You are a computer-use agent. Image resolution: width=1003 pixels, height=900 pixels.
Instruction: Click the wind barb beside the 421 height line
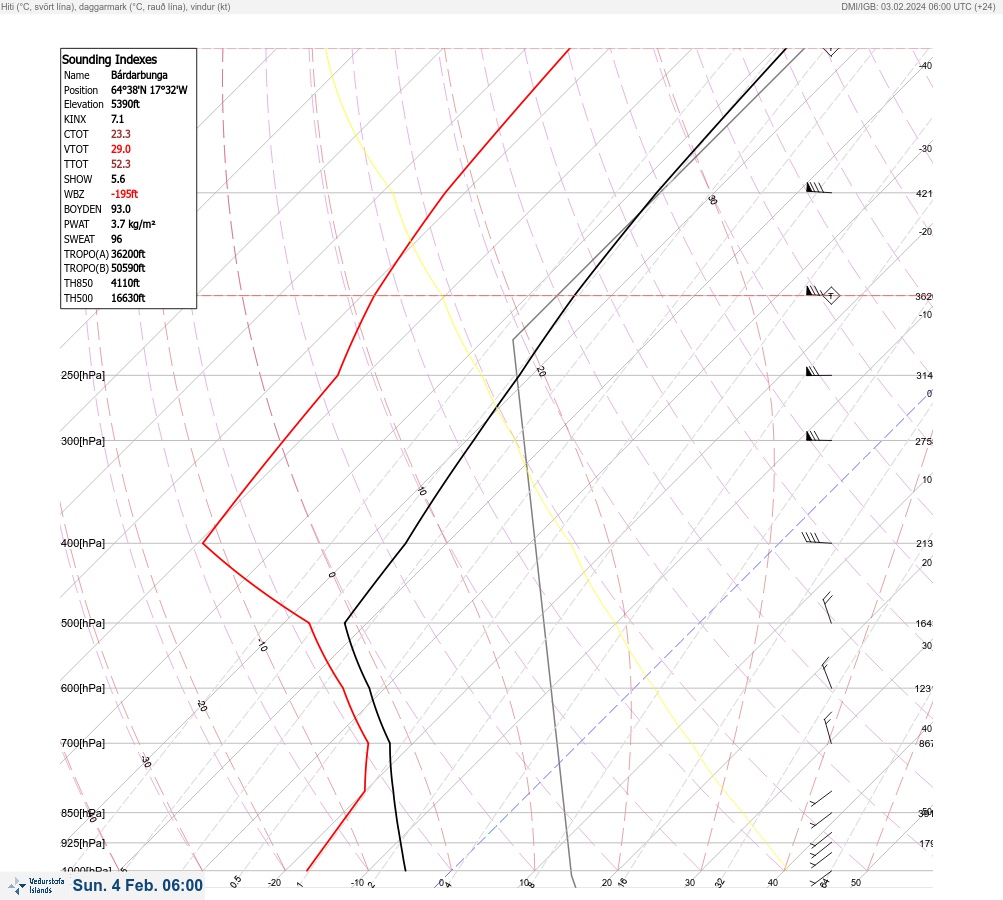pyautogui.click(x=818, y=188)
